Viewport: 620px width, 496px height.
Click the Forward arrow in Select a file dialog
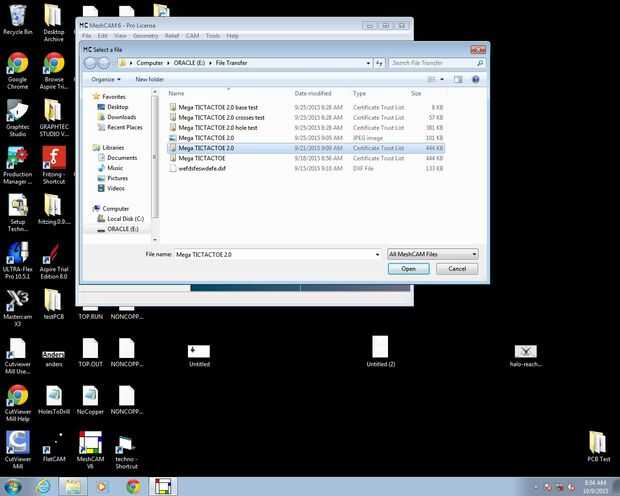point(104,63)
